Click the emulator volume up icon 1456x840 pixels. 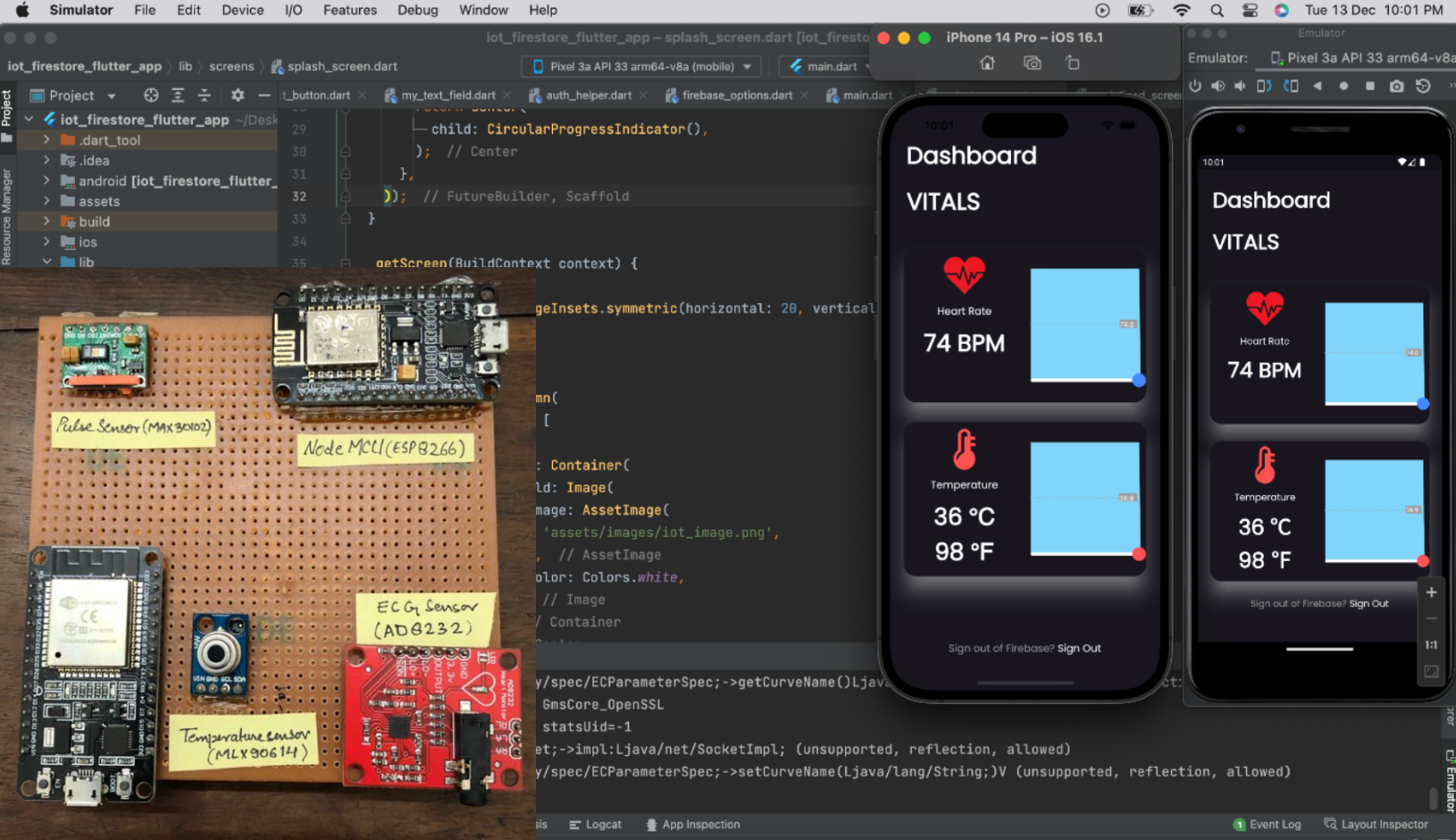tap(1218, 87)
